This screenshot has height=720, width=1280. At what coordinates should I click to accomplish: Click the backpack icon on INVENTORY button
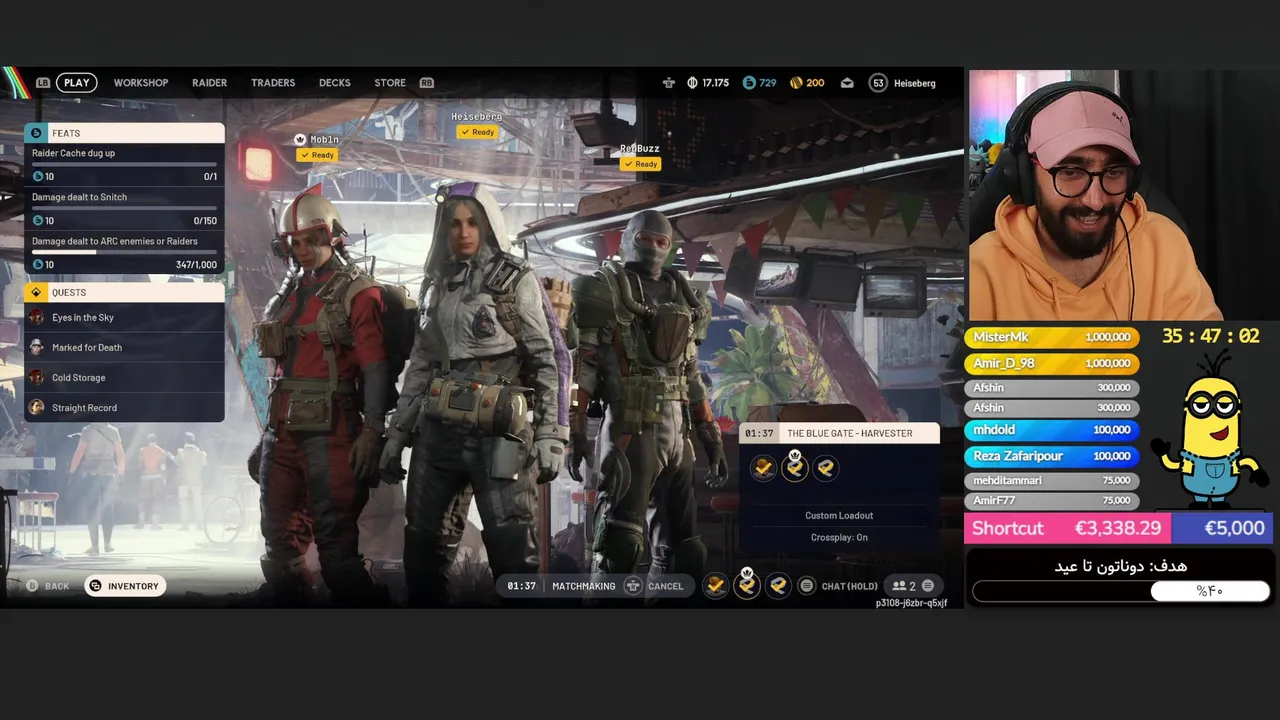pyautogui.click(x=95, y=586)
